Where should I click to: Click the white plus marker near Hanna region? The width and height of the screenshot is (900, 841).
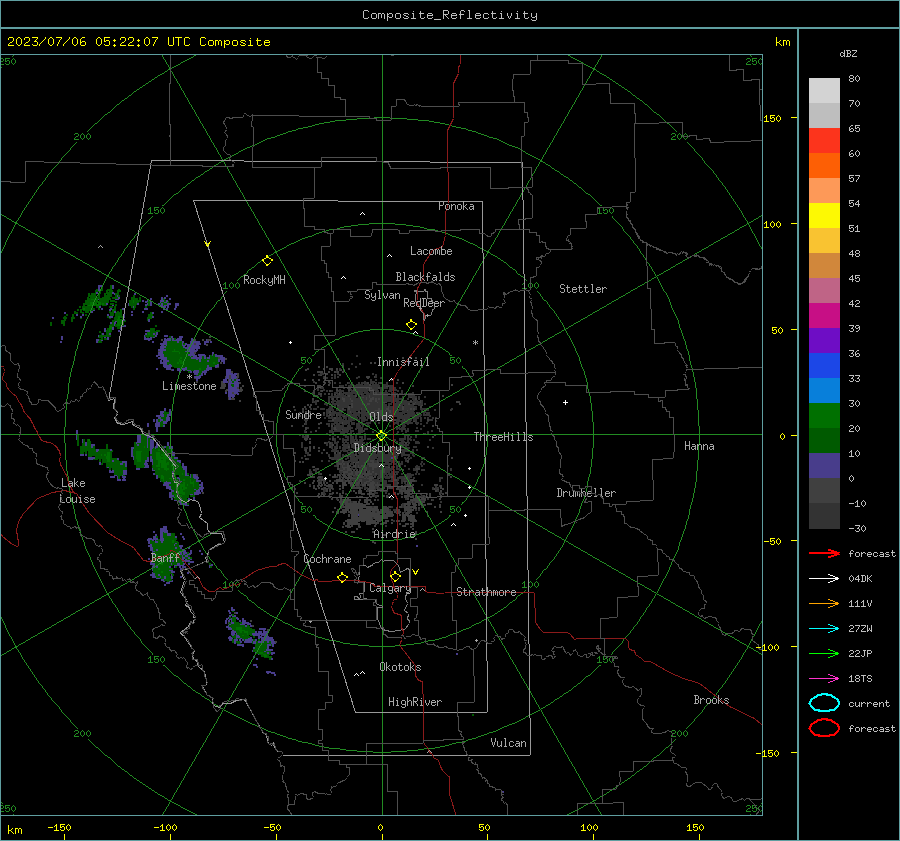(x=565, y=402)
